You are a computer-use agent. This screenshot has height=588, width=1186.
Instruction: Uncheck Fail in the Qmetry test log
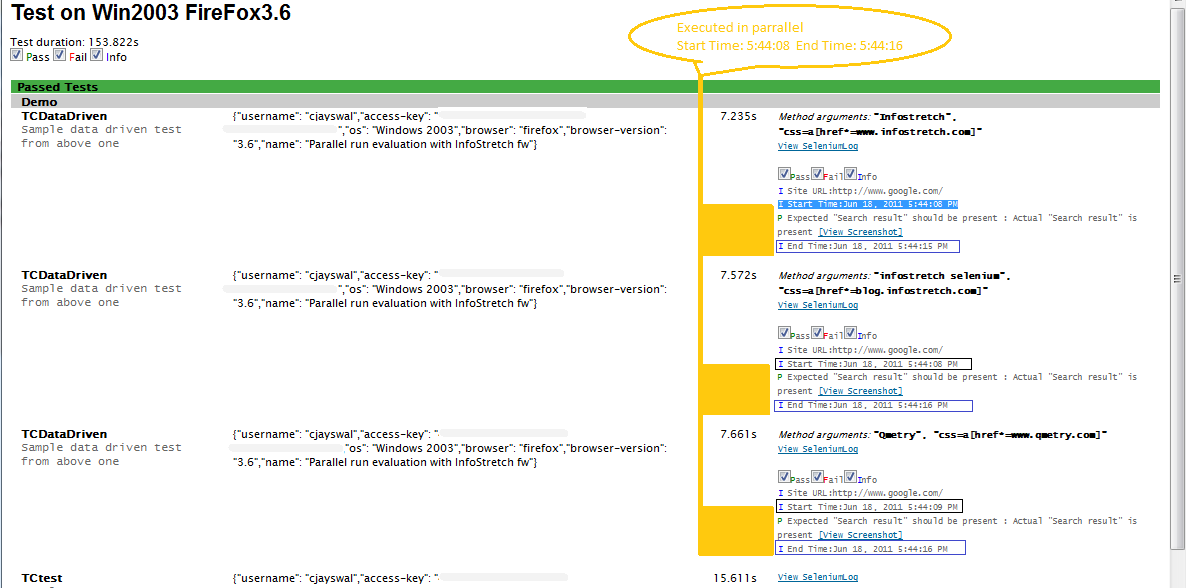pyautogui.click(x=817, y=477)
